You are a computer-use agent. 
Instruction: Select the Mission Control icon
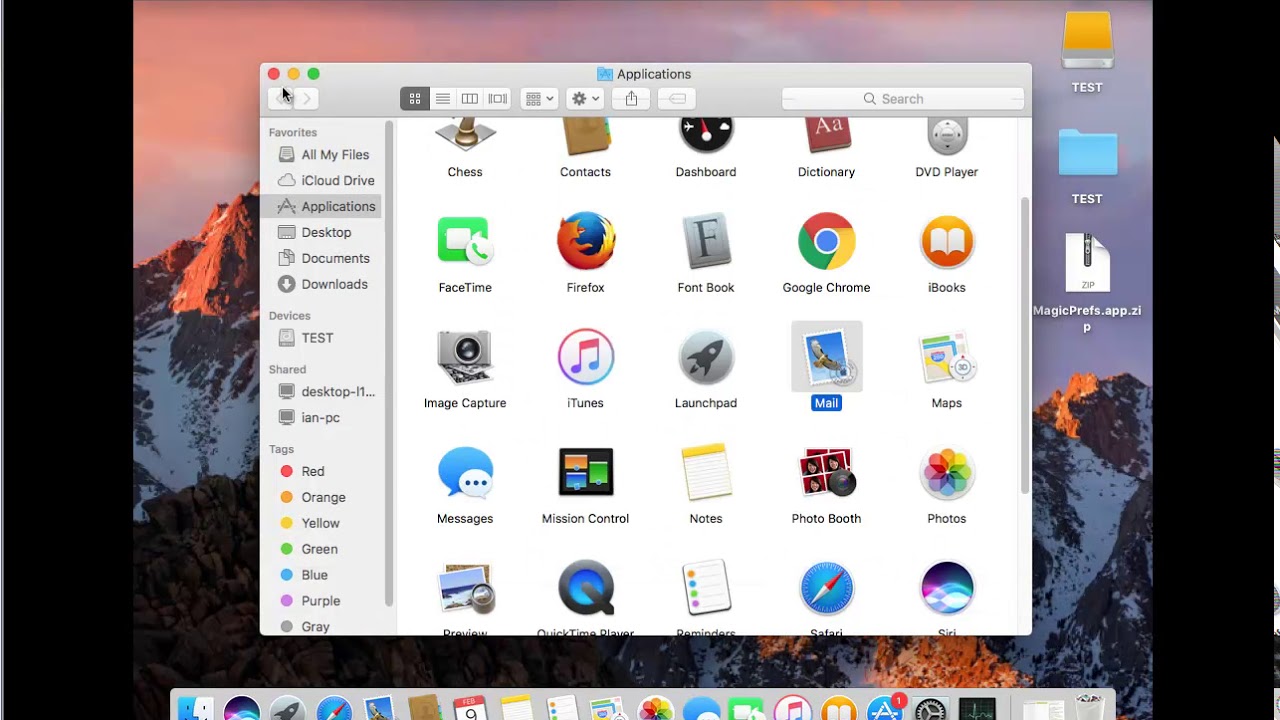coord(586,473)
